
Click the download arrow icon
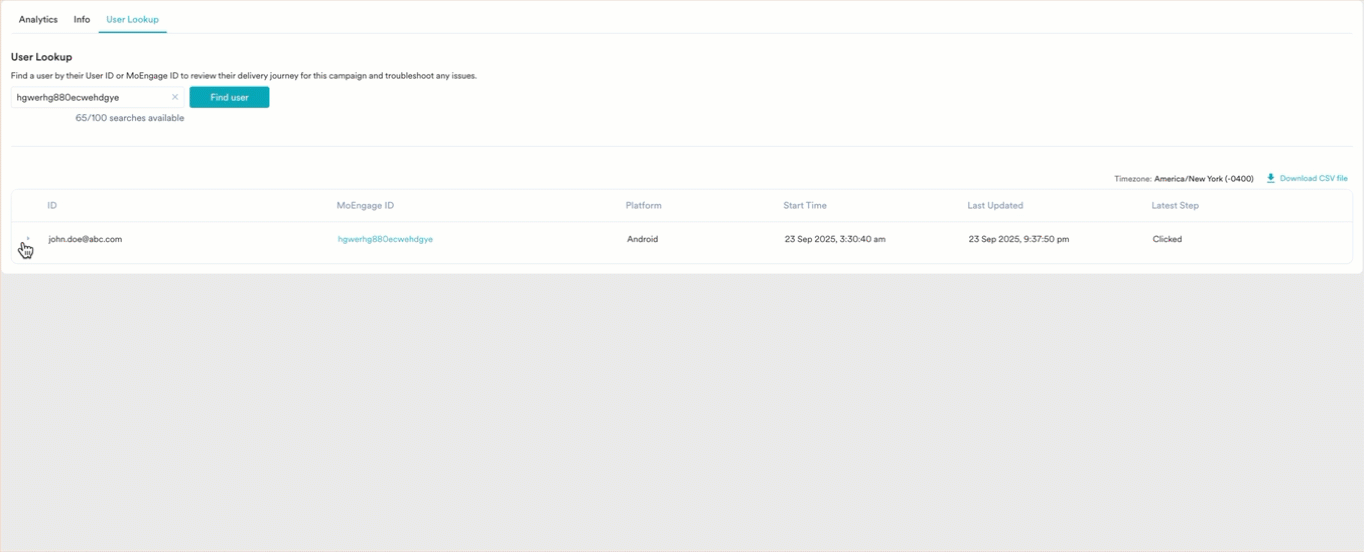[1270, 178]
